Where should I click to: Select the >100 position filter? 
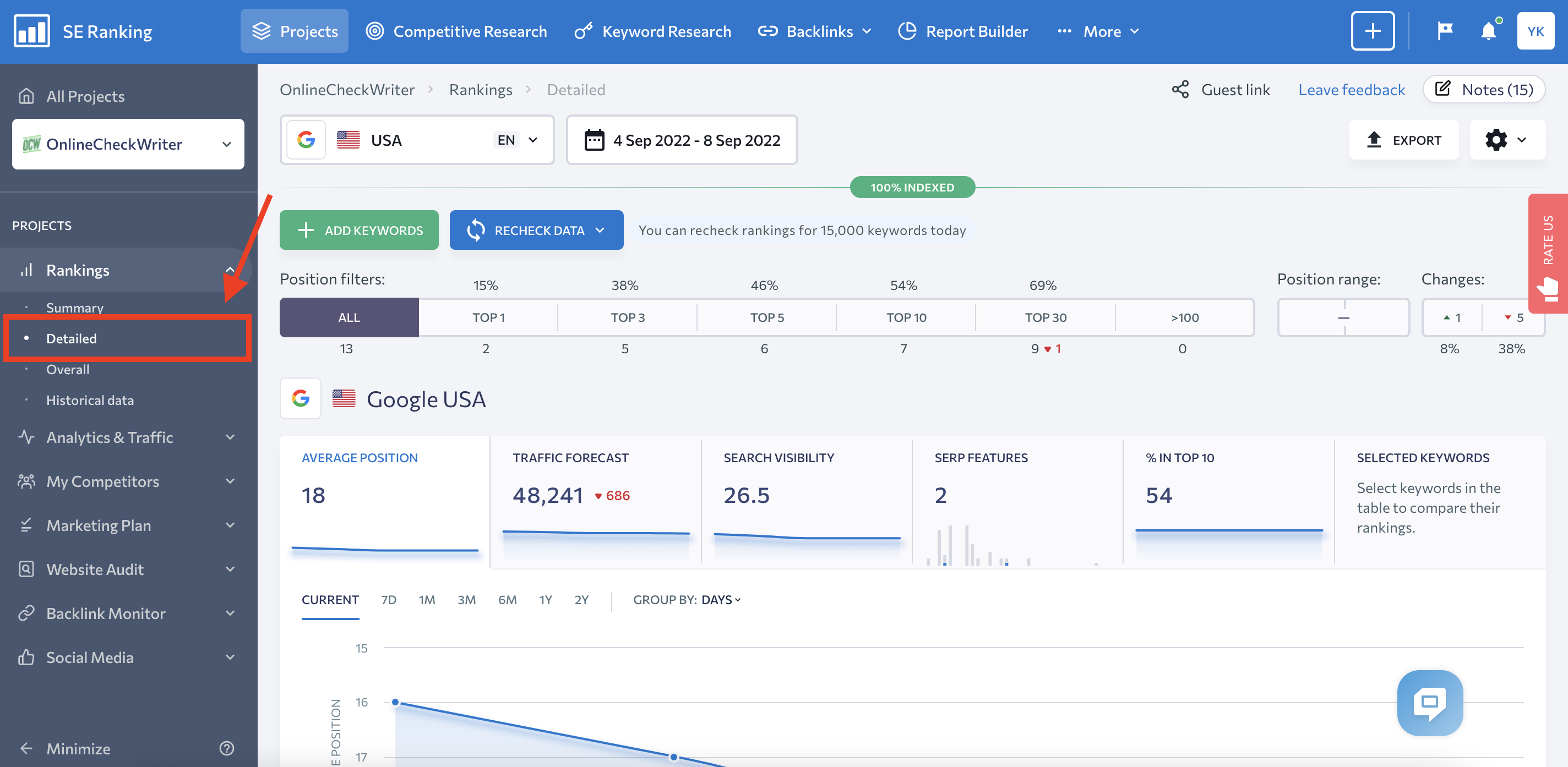tap(1185, 317)
